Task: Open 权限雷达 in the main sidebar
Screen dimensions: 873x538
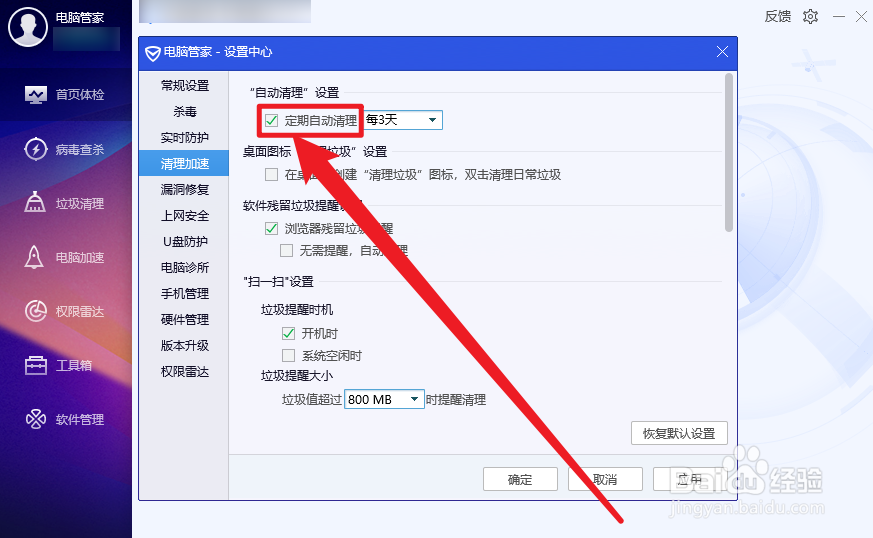Action: click(x=65, y=311)
